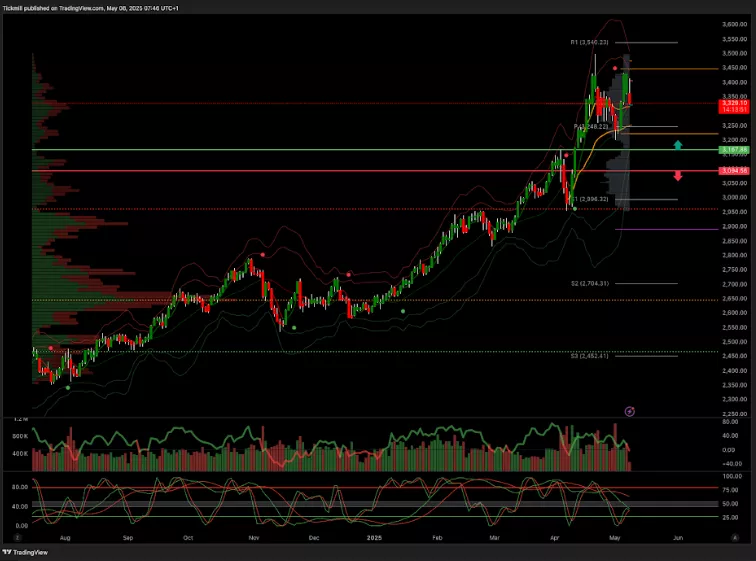This screenshot has width=756, height=561.
Task: Click the red down arrow marker
Action: [678, 176]
